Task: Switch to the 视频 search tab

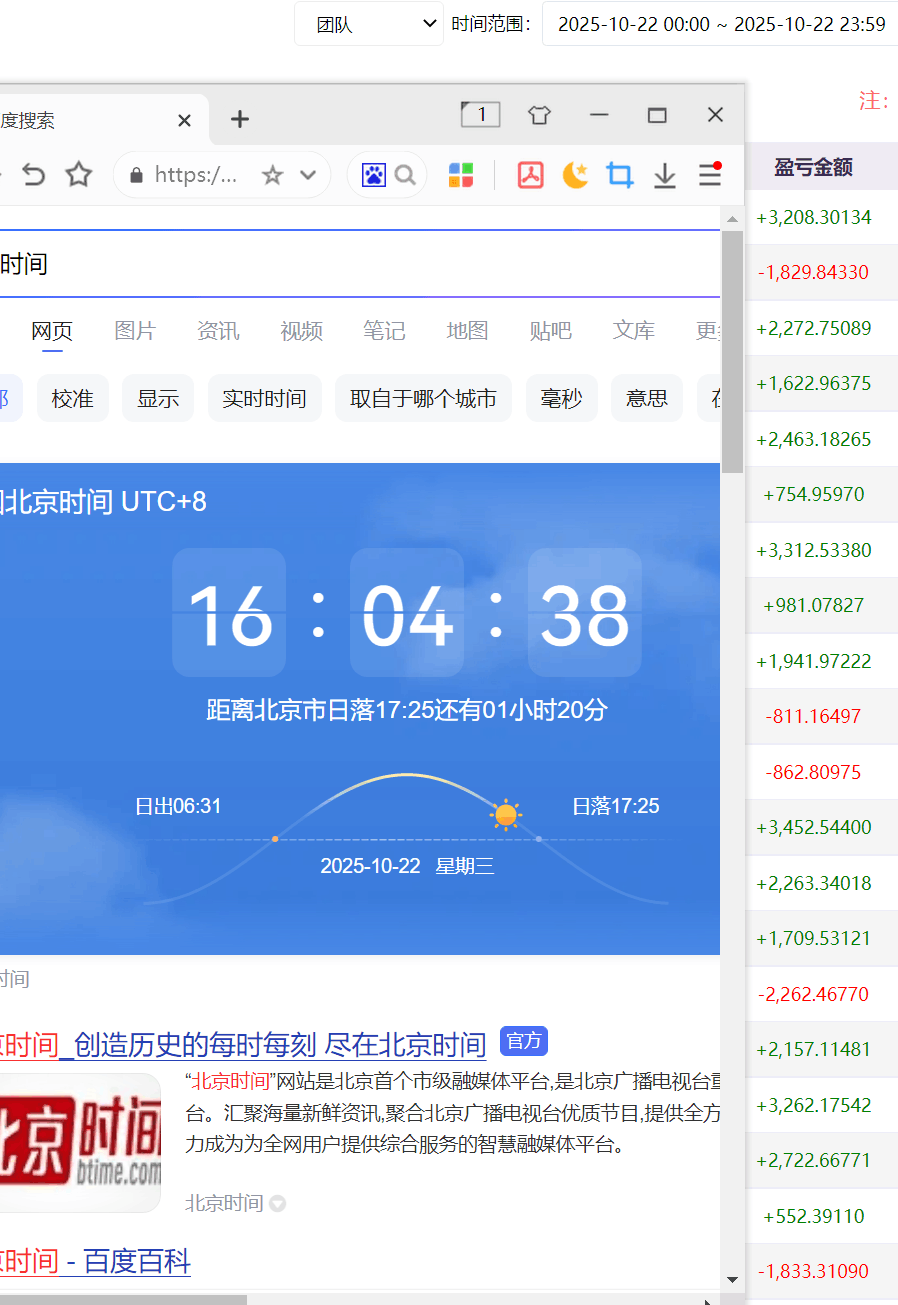Action: (301, 331)
